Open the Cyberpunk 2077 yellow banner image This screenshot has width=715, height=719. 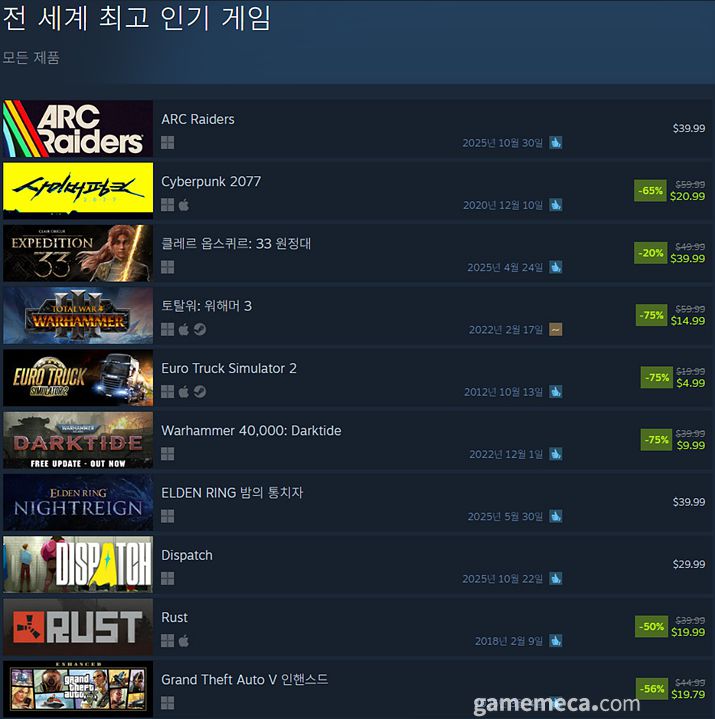[x=78, y=191]
